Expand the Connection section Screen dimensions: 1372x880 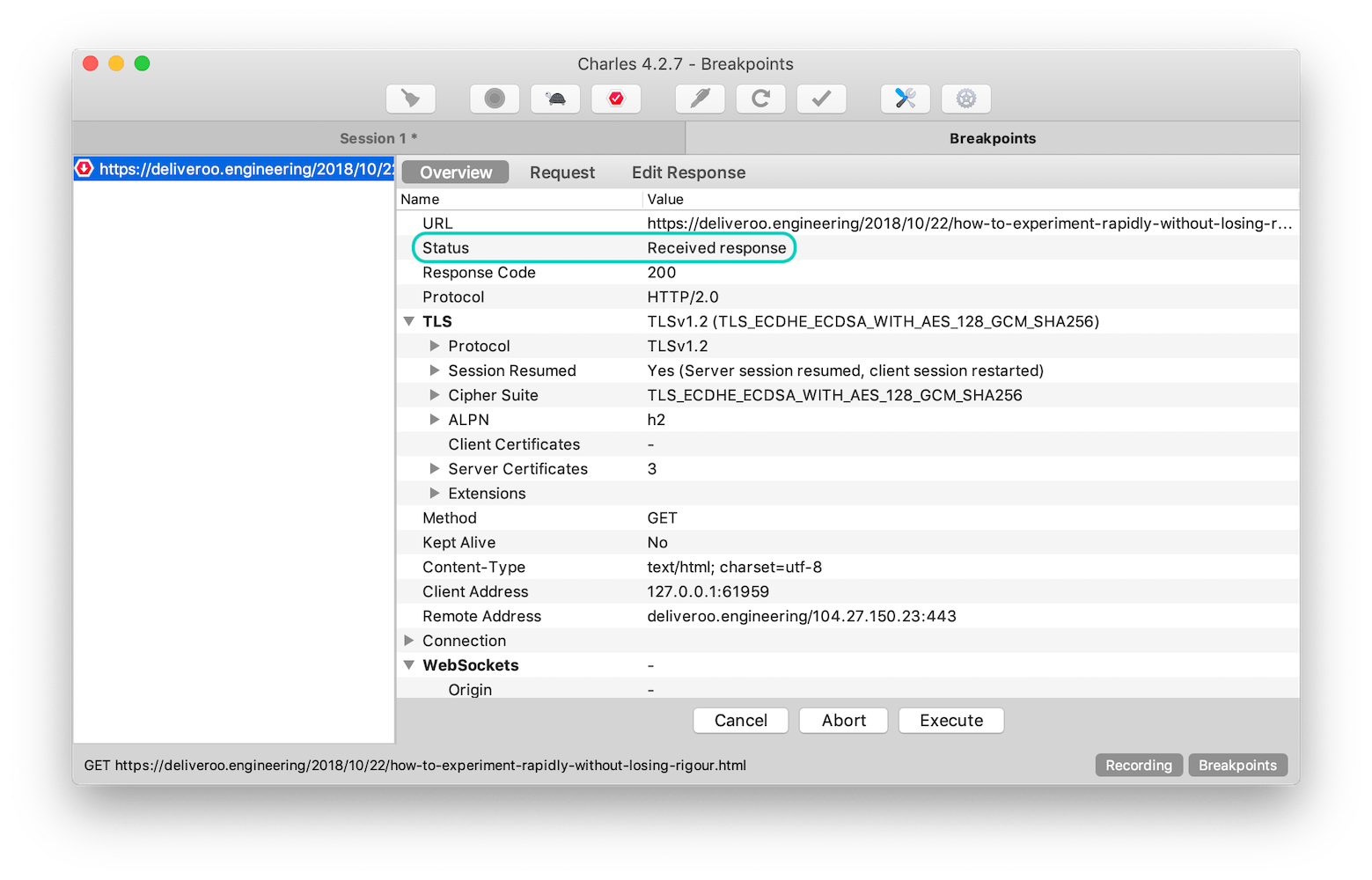[x=409, y=641]
